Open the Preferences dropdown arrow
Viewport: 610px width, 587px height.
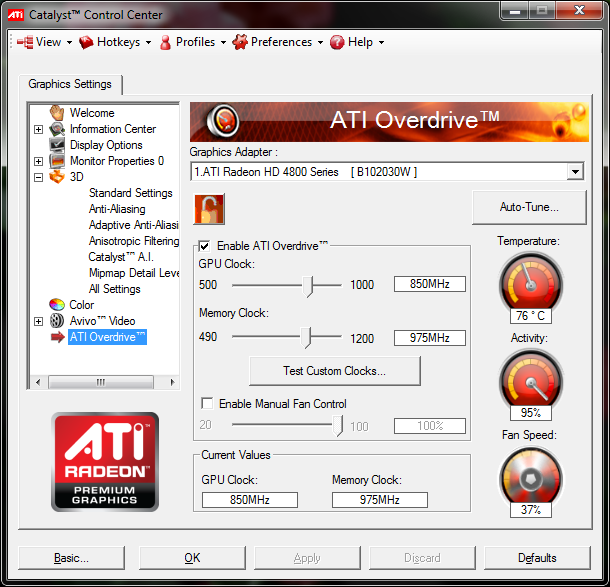tap(320, 42)
